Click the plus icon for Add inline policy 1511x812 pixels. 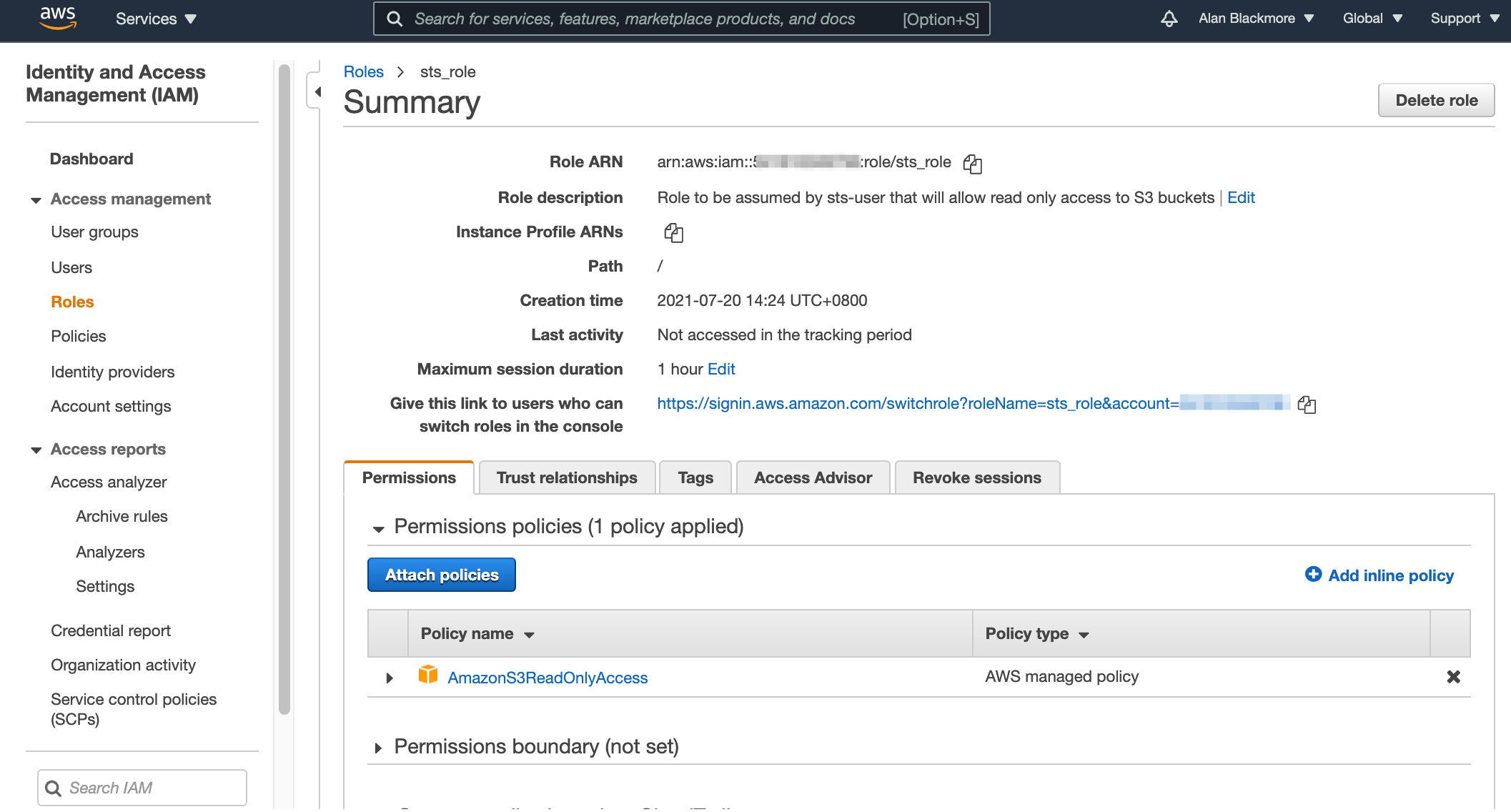tap(1313, 574)
